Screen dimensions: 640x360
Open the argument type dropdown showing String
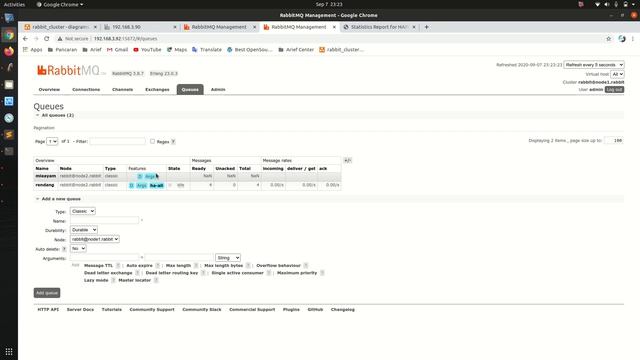pos(228,258)
